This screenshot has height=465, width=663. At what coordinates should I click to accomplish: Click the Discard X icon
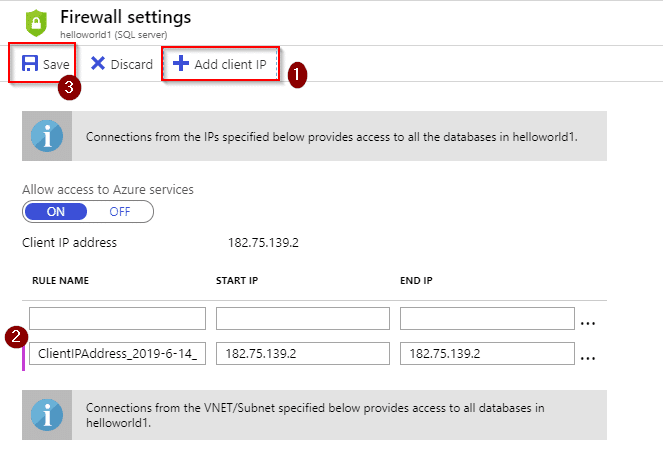click(x=98, y=63)
